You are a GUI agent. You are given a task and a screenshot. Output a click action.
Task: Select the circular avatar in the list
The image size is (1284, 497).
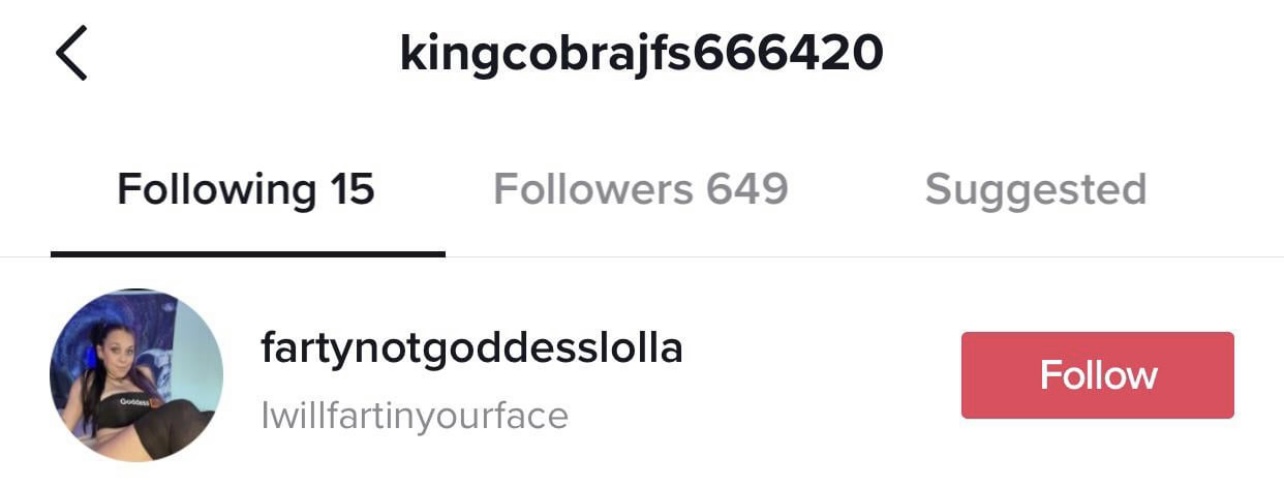click(136, 376)
